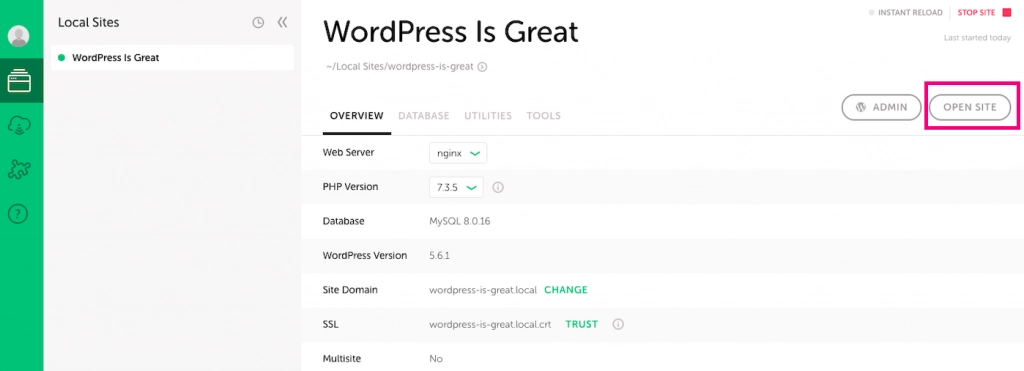Click the Local Sites panel heading
This screenshot has width=1024, height=371.
click(x=88, y=22)
